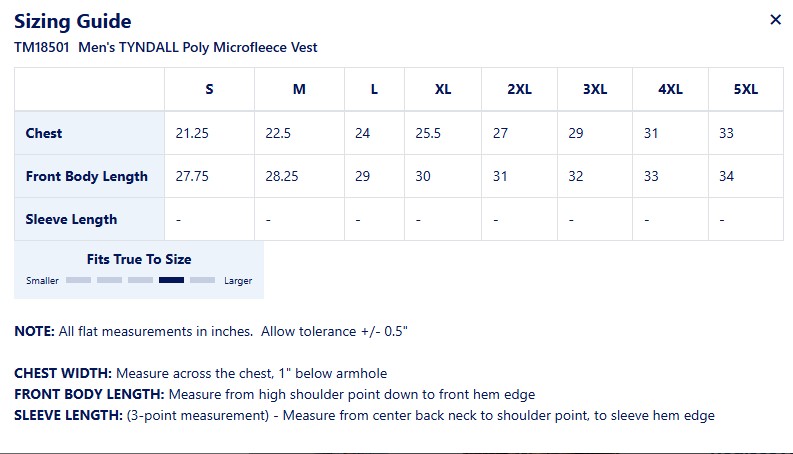This screenshot has height=454, width=793.
Task: Click the Chest row label
Action: [x=44, y=133]
